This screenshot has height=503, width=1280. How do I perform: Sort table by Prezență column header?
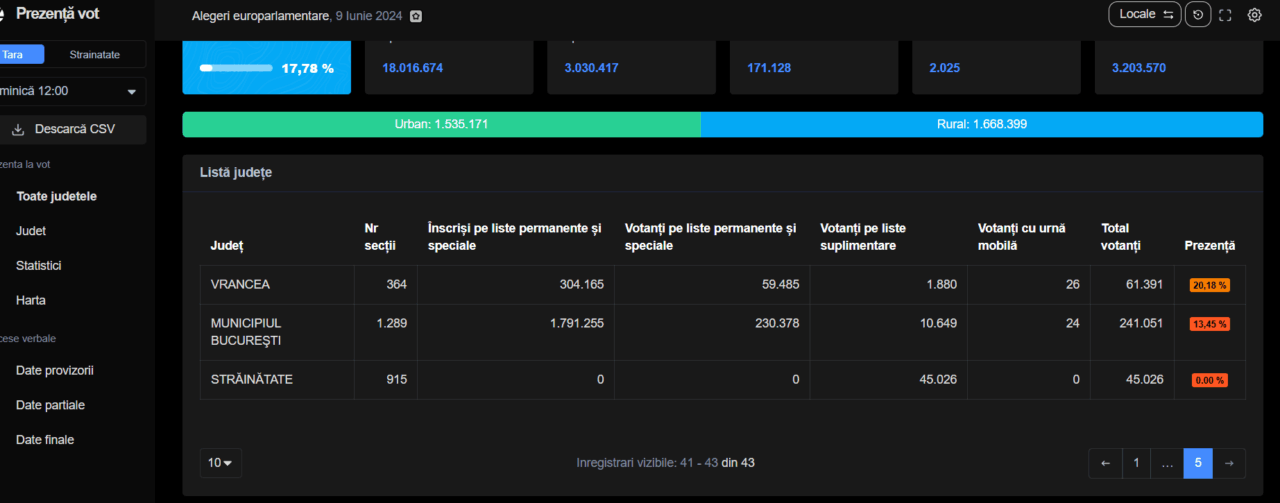click(x=1209, y=246)
